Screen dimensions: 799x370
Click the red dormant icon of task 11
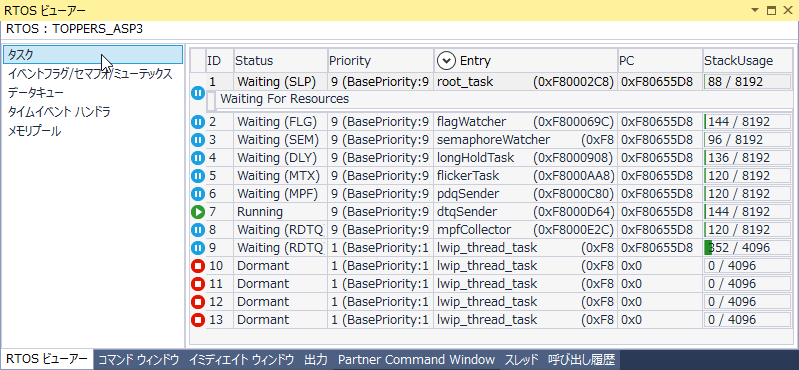coord(198,284)
